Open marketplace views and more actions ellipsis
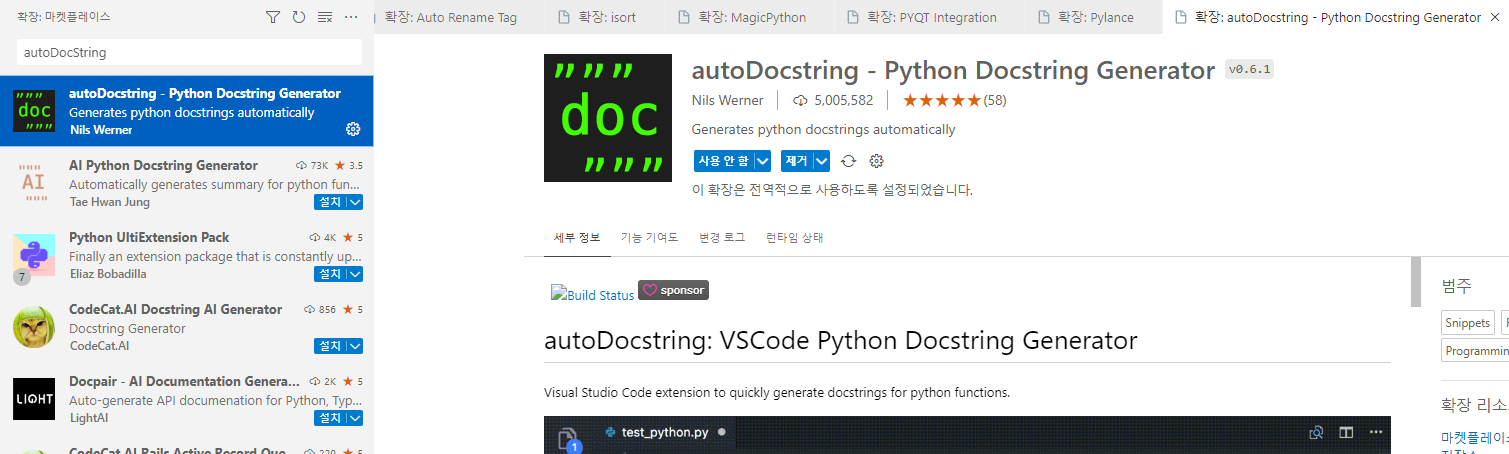 [x=351, y=17]
